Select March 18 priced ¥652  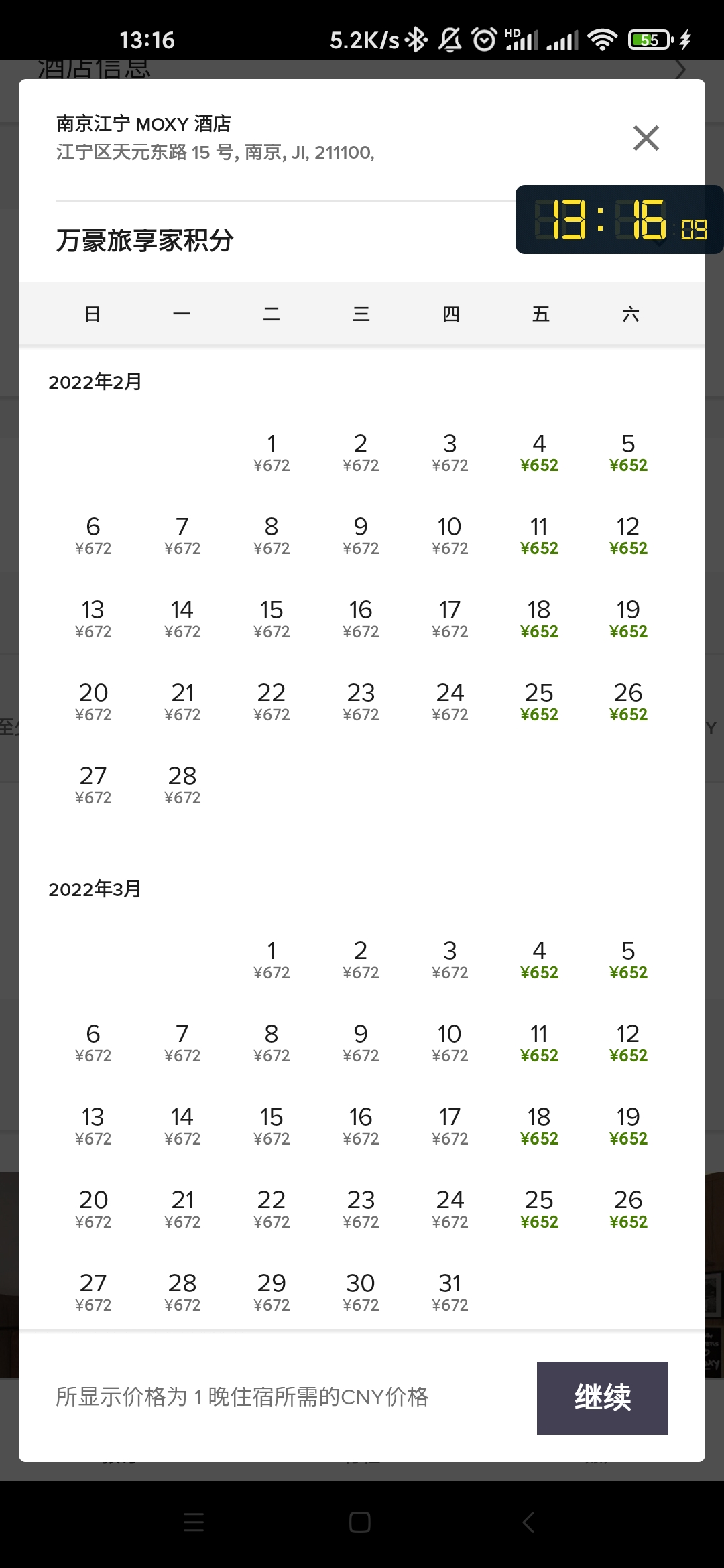tap(539, 1126)
